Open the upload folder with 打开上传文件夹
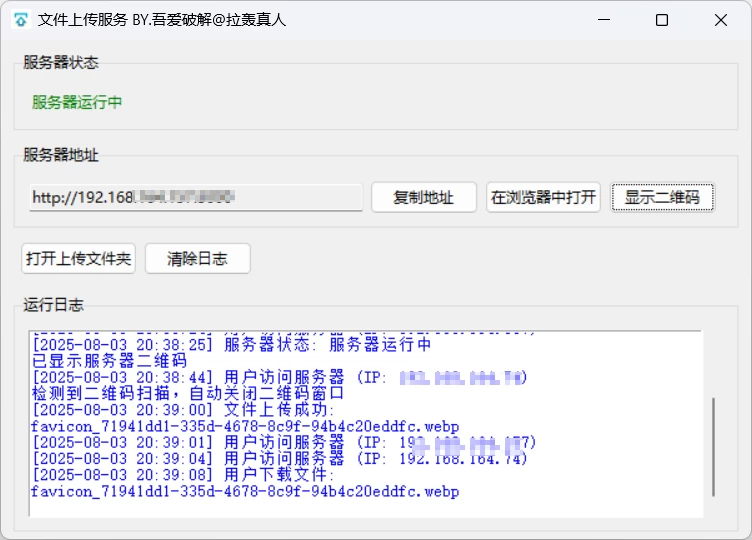Image resolution: width=752 pixels, height=540 pixels. (x=79, y=258)
